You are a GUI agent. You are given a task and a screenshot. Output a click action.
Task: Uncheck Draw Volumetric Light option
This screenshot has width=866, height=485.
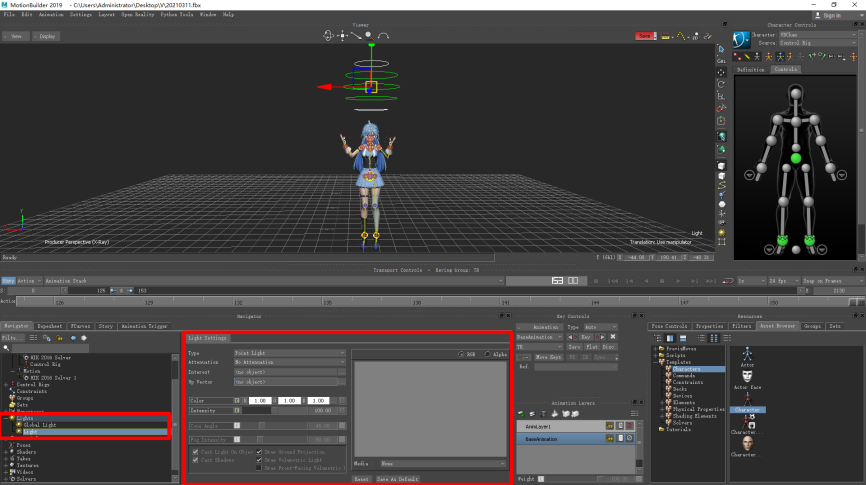pos(260,460)
